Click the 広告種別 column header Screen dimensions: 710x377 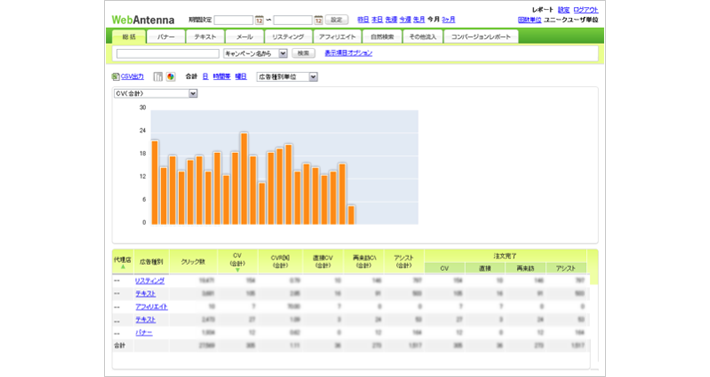coord(151,262)
